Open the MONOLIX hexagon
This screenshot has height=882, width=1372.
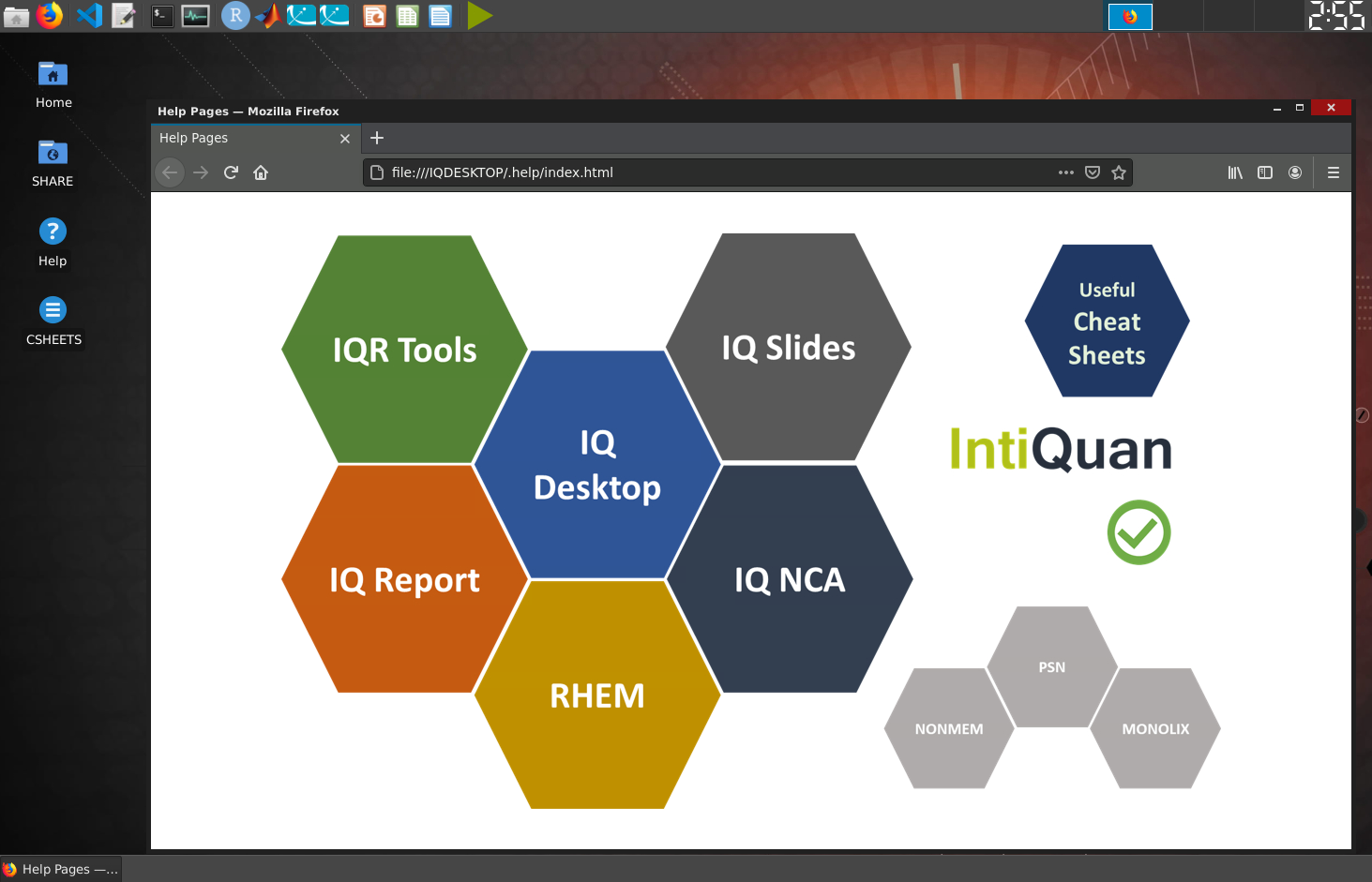[1155, 728]
